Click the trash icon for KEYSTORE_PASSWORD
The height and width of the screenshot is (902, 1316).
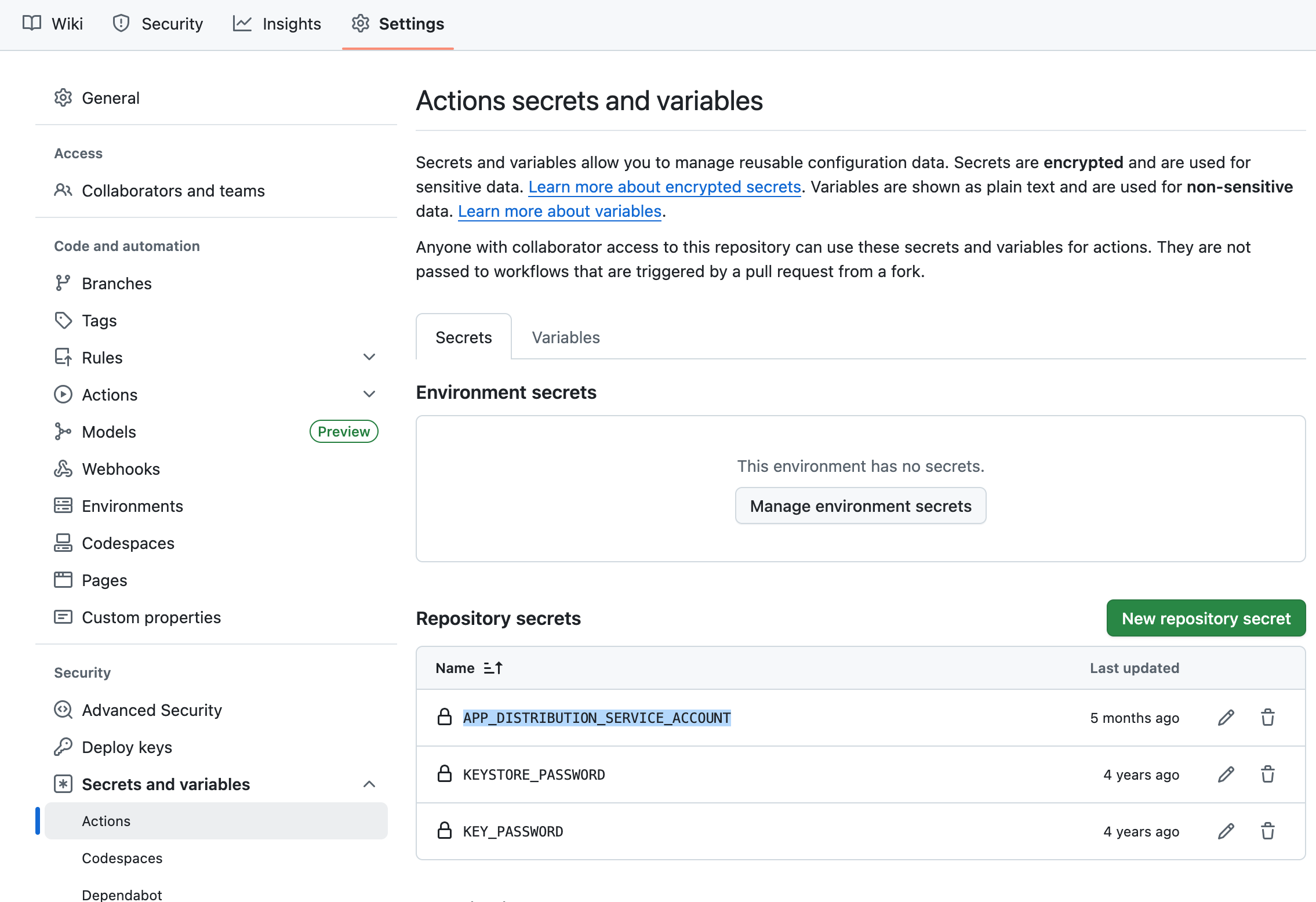pos(1267,774)
